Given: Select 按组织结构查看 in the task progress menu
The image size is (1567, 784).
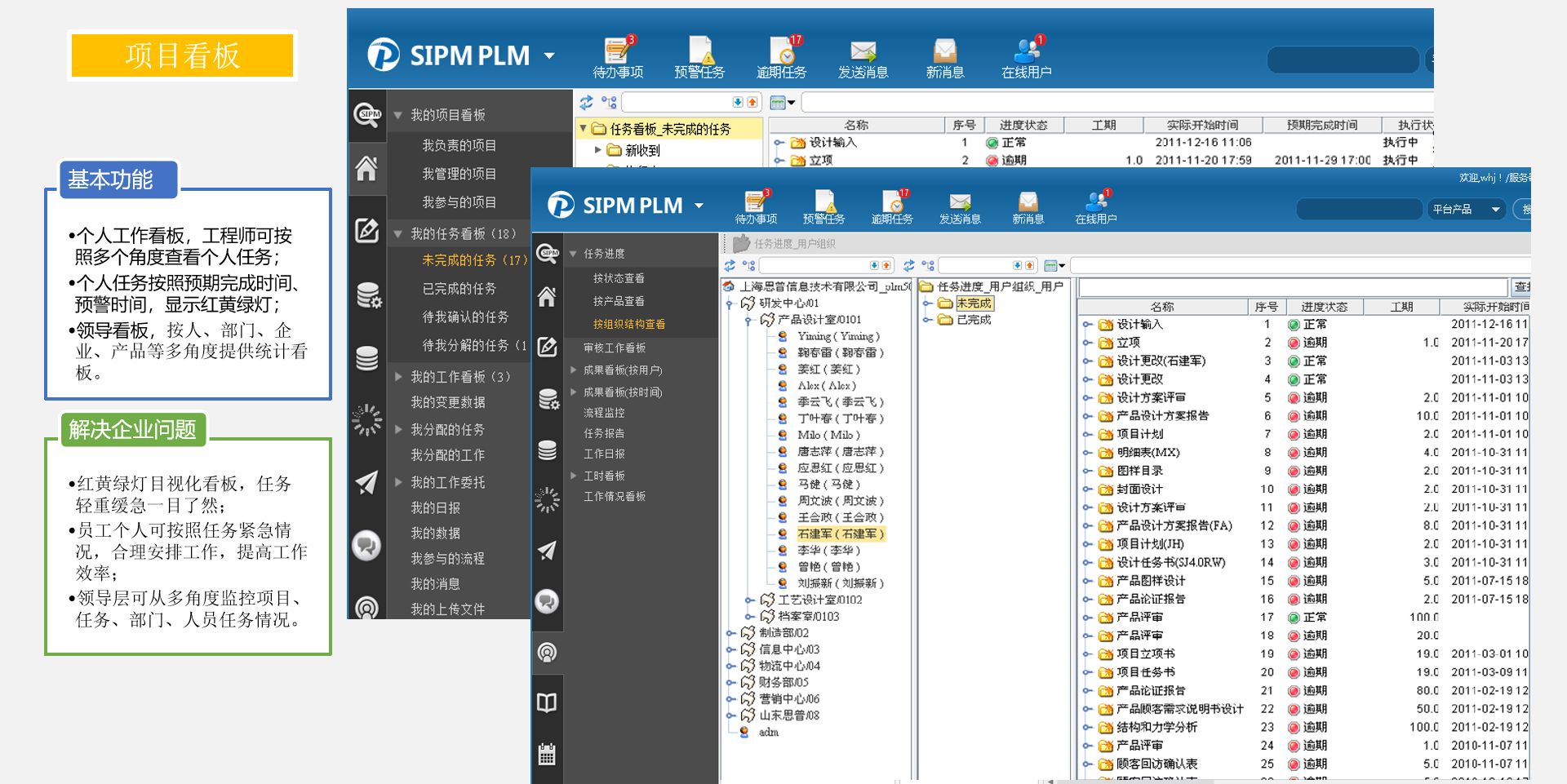Looking at the screenshot, I should click(x=628, y=324).
